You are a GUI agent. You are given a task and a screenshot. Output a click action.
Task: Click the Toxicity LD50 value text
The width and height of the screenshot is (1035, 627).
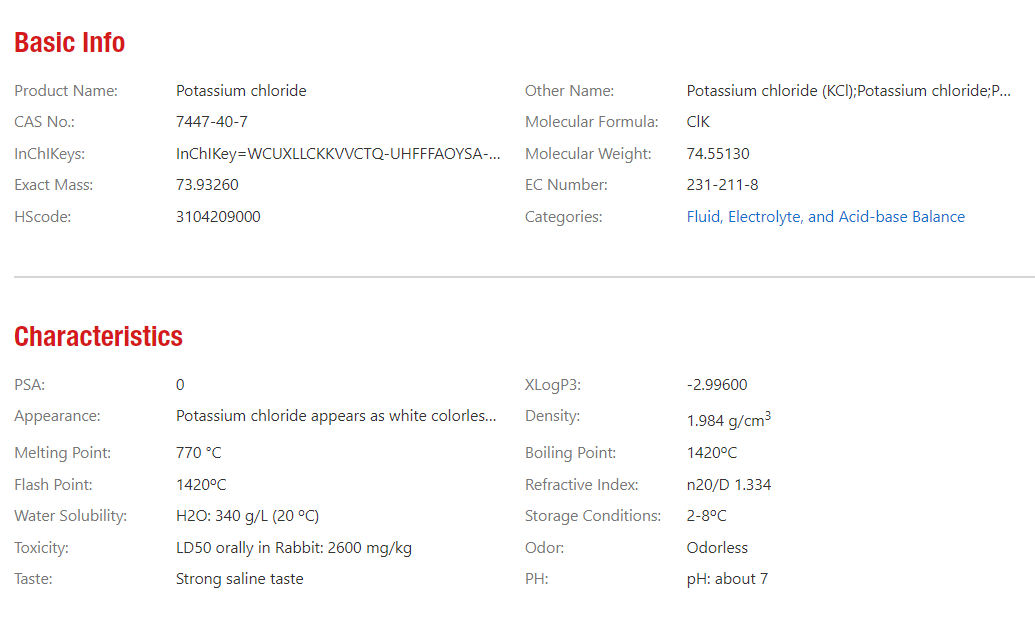(x=293, y=548)
